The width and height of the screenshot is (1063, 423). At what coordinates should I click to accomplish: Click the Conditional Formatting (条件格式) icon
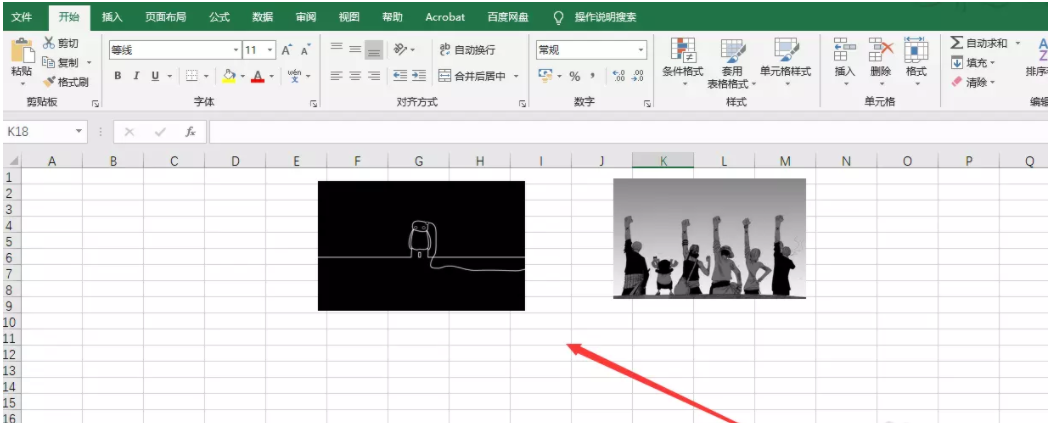[x=683, y=51]
